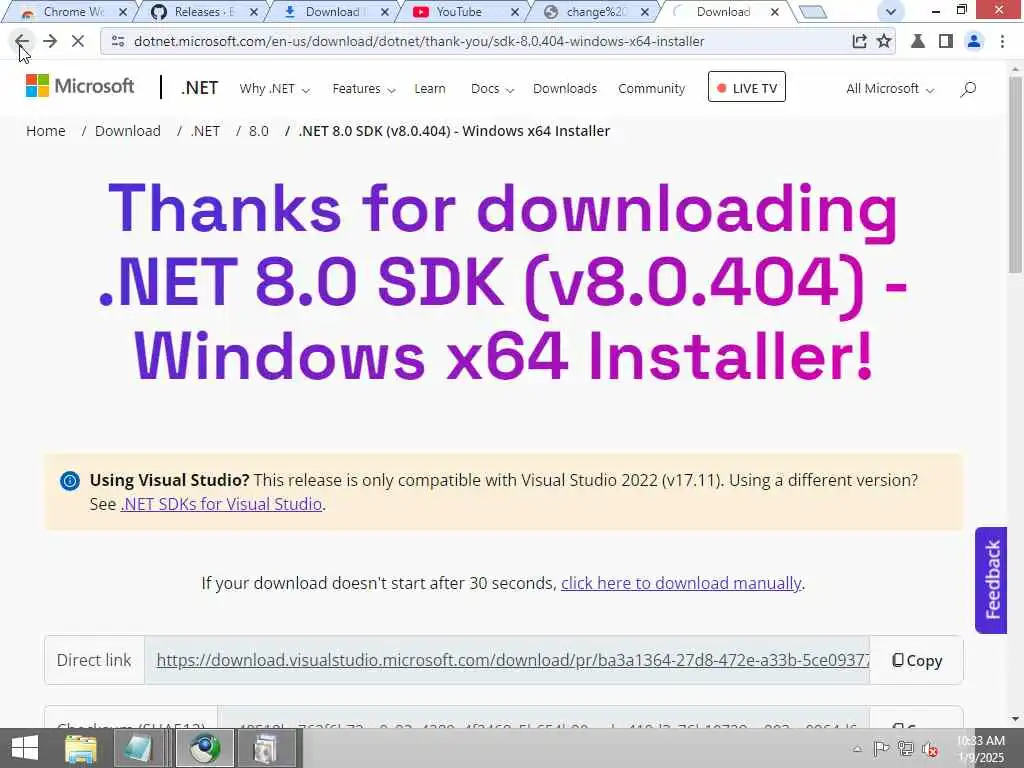Expand the Docs menu
Image resolution: width=1024 pixels, height=768 pixels.
coord(492,88)
